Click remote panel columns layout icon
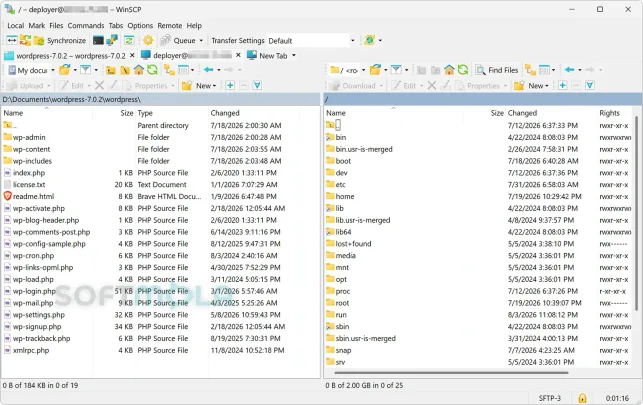Screen dimensions: 643x405 click(x=544, y=70)
